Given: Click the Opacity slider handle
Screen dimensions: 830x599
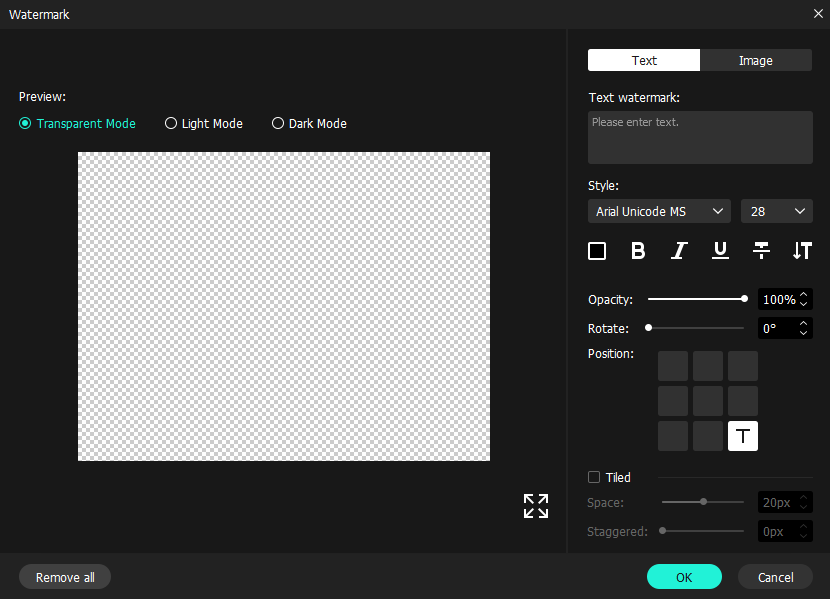Looking at the screenshot, I should pyautogui.click(x=744, y=299).
